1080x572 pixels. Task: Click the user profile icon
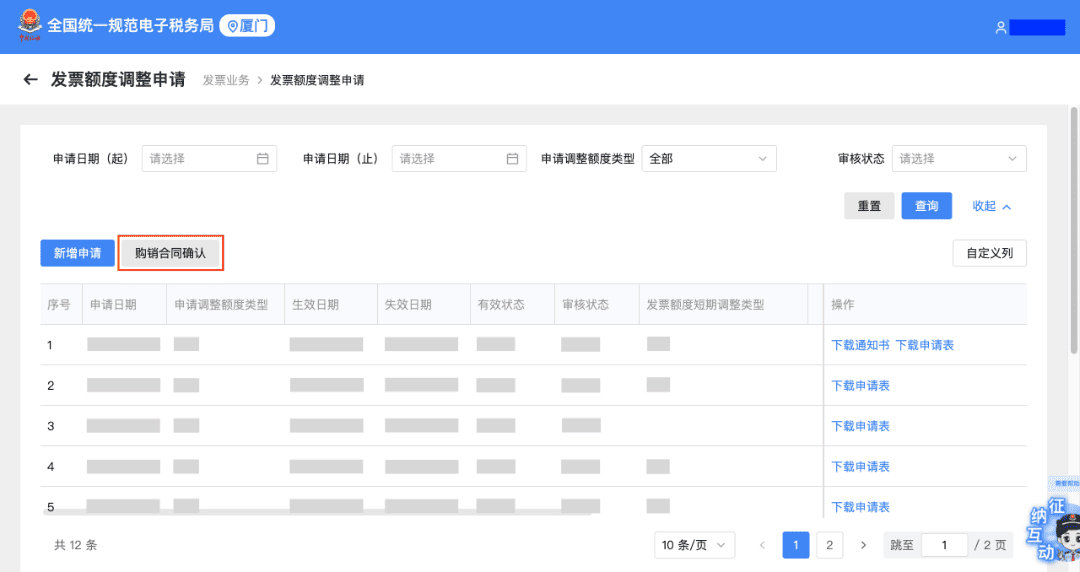coord(1000,28)
